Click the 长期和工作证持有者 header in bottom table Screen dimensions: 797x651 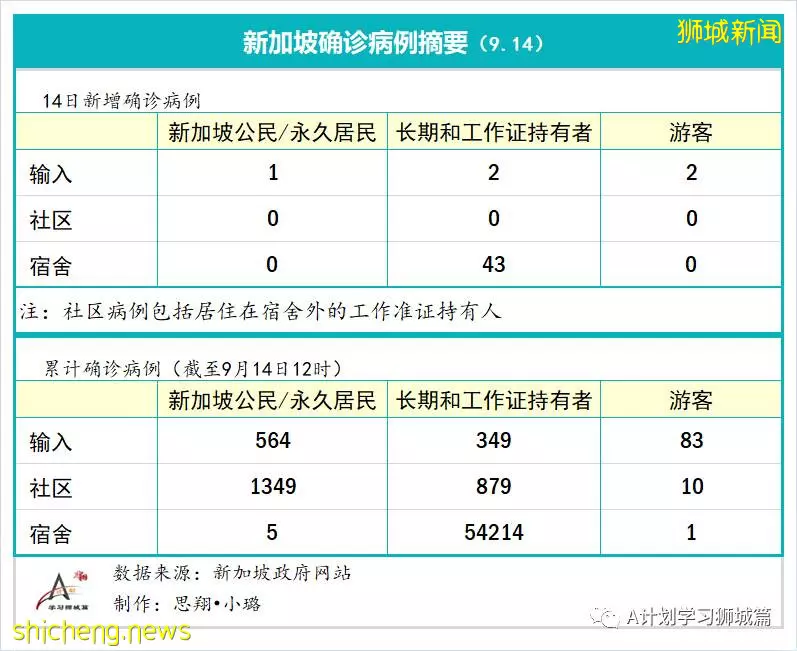(x=494, y=400)
